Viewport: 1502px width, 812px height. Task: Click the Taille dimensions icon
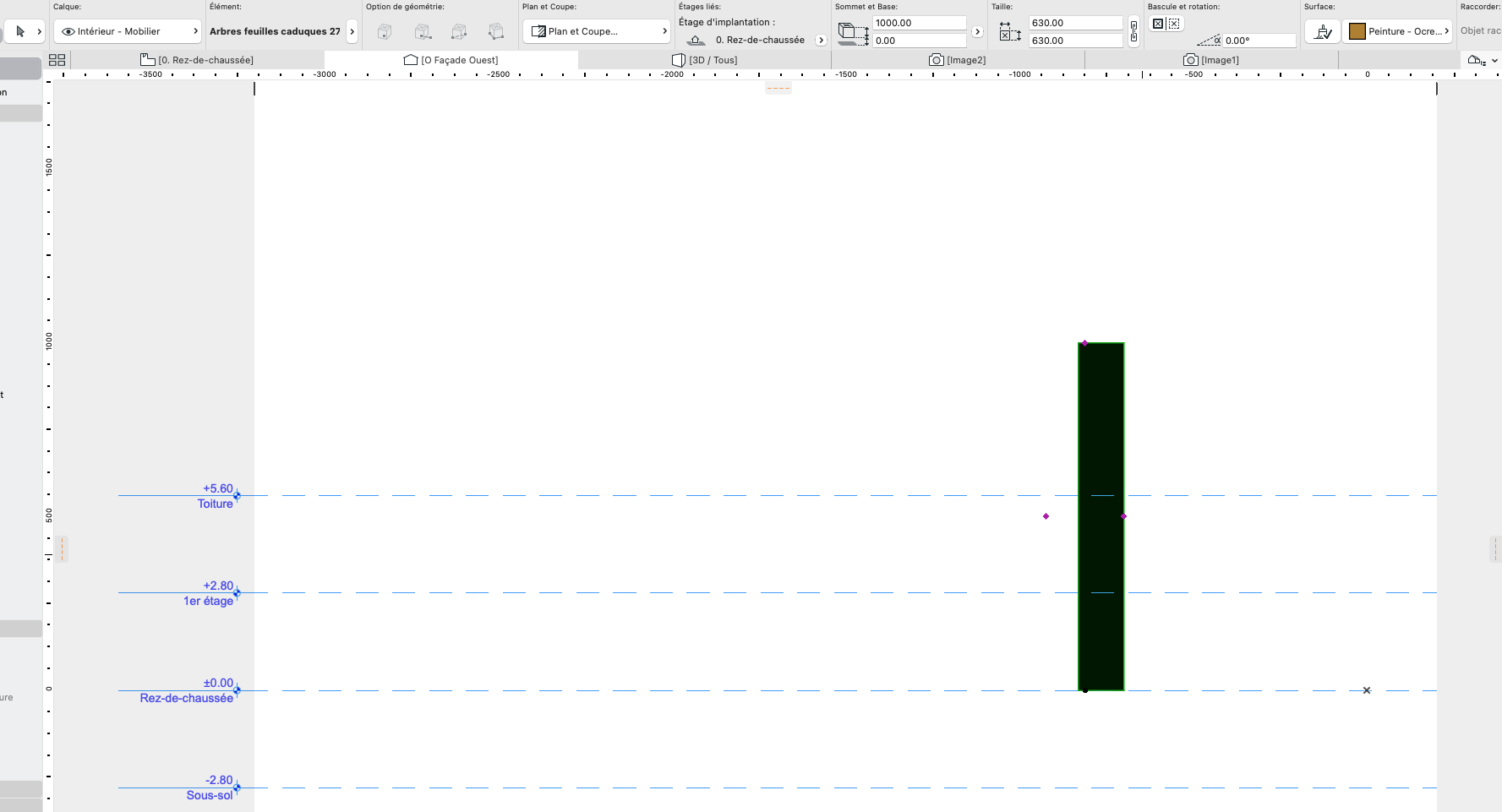(x=1010, y=32)
